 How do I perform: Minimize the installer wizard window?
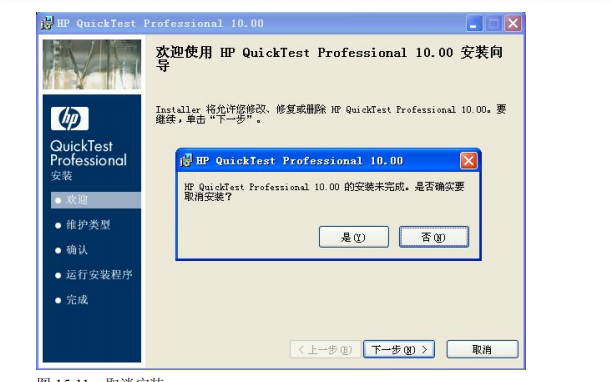click(x=474, y=24)
